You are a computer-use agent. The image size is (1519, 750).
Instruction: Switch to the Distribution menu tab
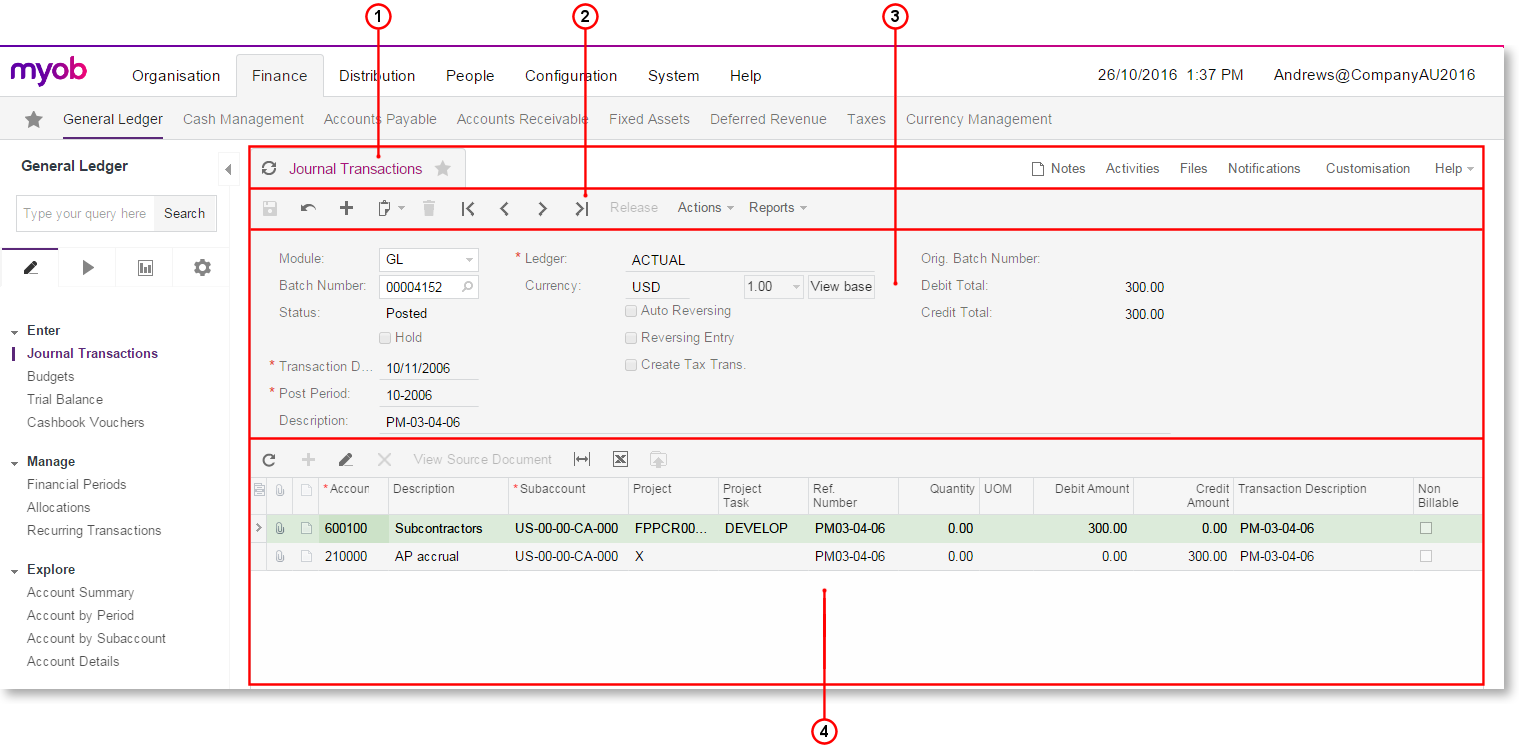(x=376, y=76)
